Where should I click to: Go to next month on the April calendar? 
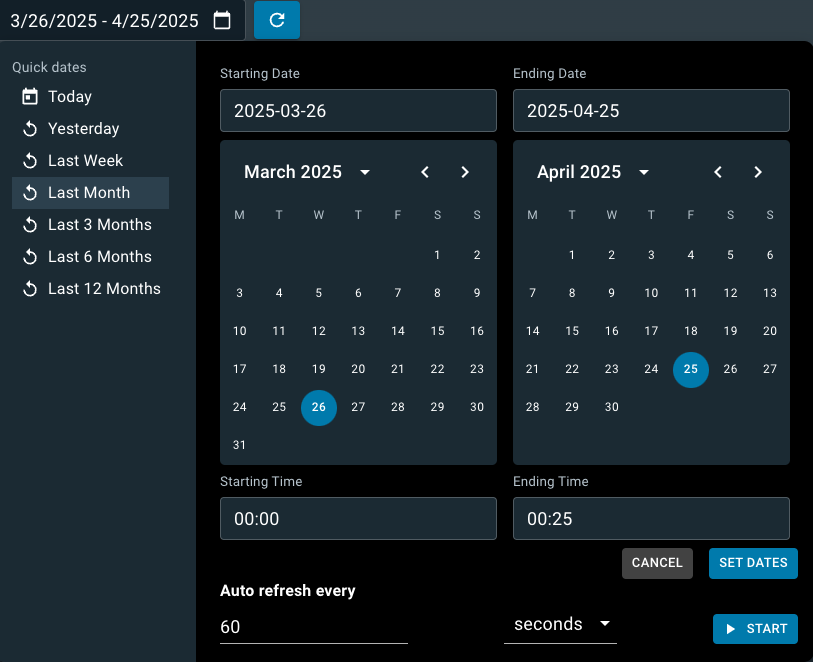coord(757,171)
